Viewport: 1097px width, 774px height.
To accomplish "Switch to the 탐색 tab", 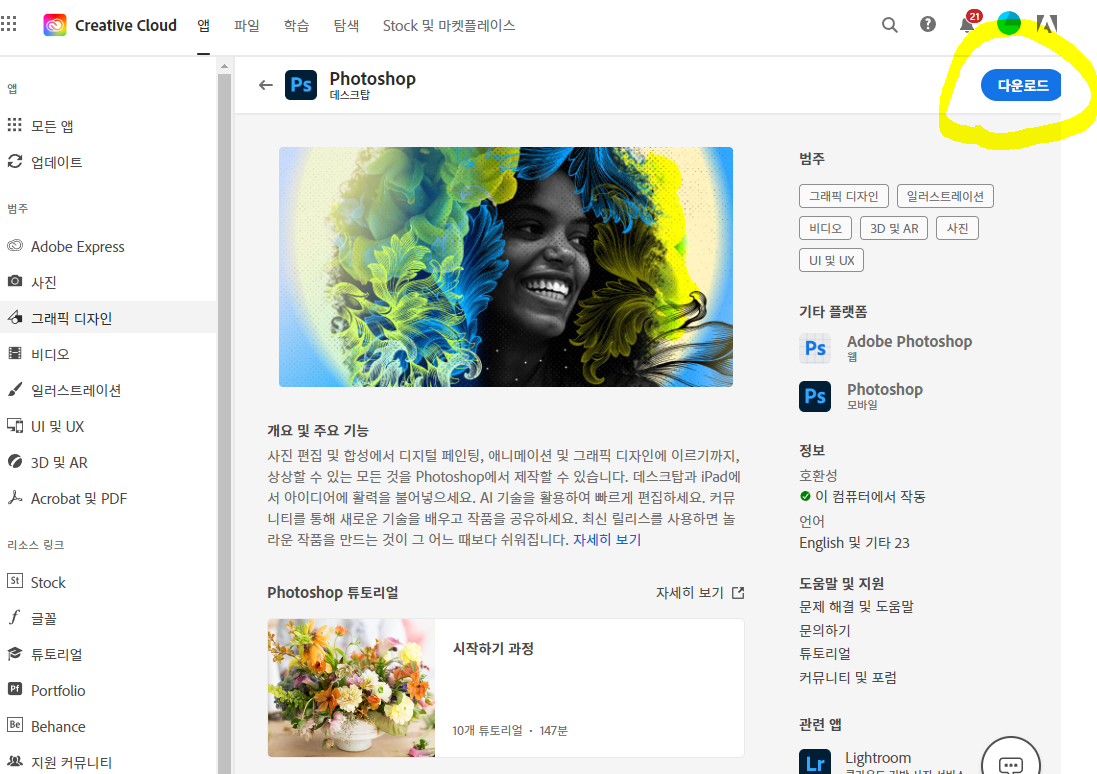I will (x=346, y=26).
